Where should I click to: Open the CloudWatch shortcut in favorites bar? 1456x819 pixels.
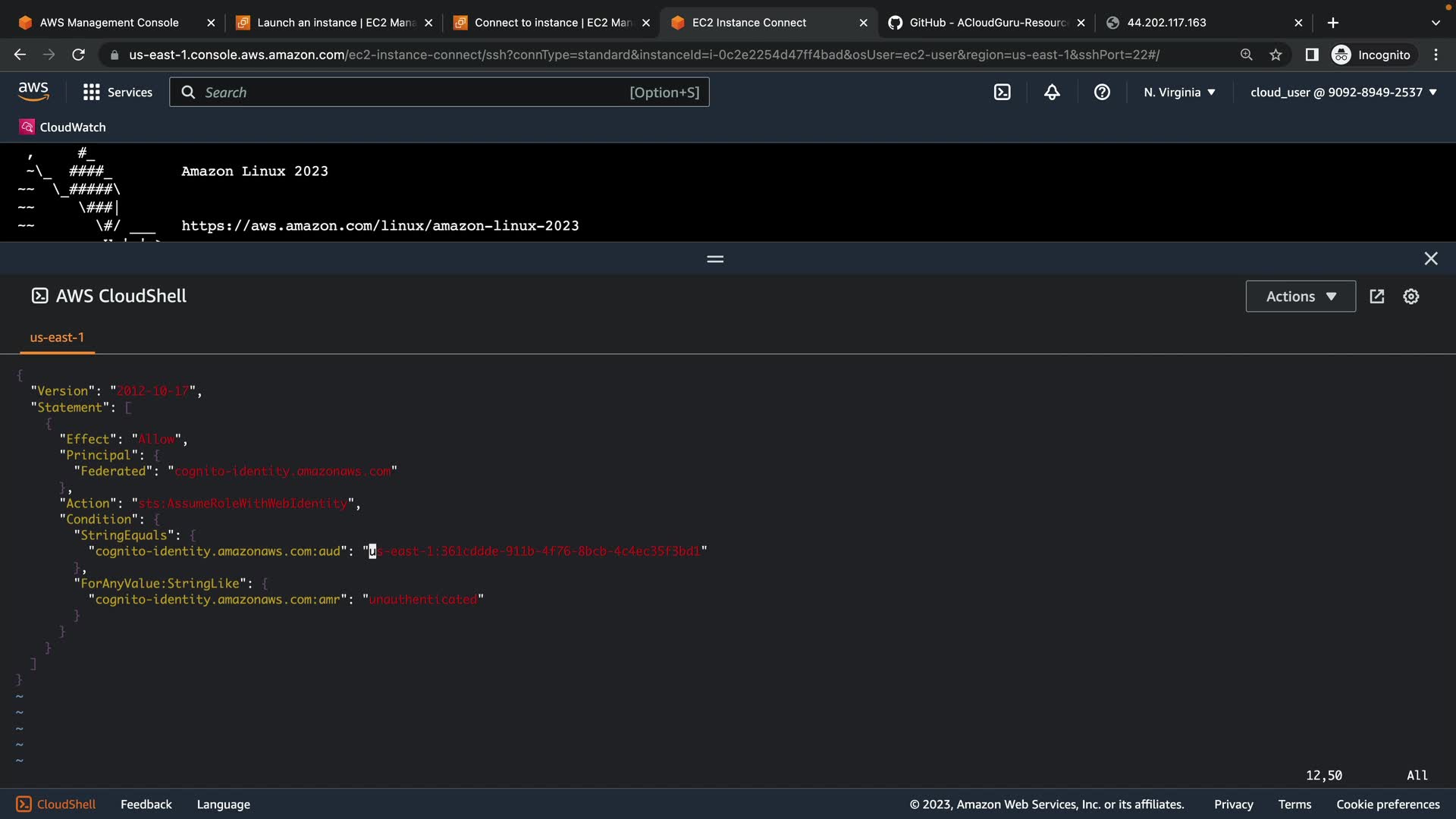tap(63, 127)
